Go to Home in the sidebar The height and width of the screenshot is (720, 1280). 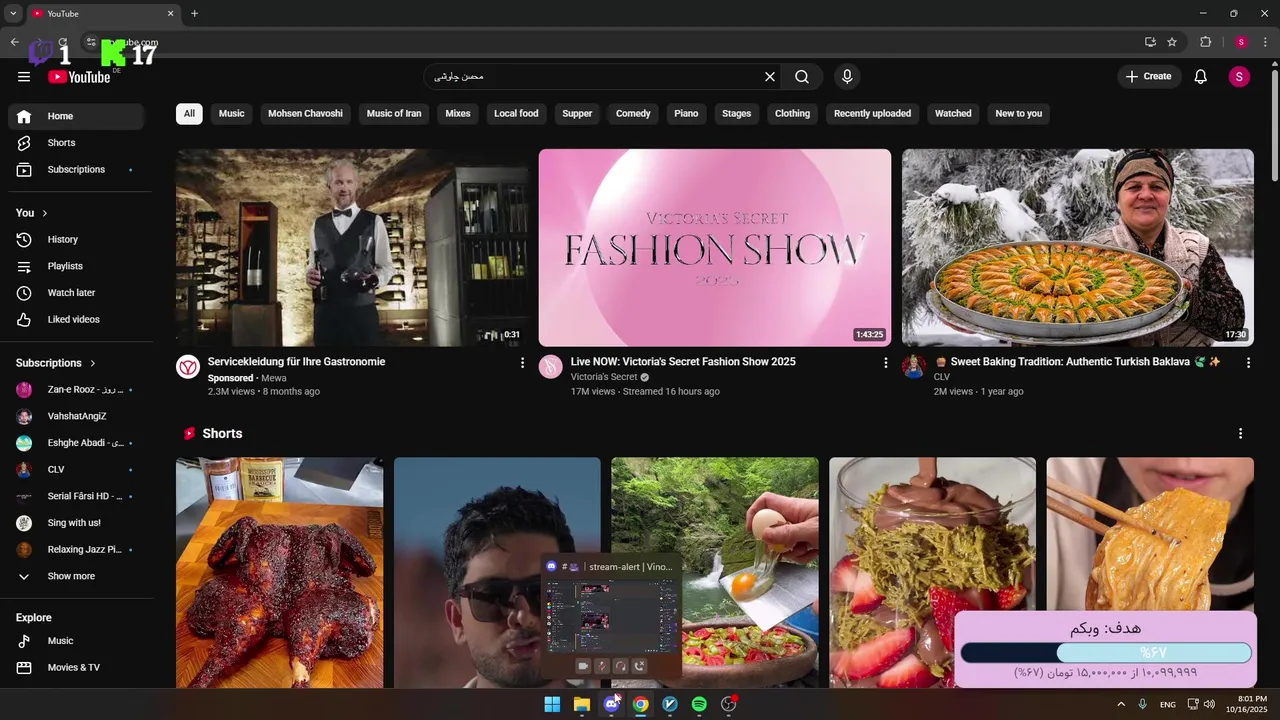(77, 116)
